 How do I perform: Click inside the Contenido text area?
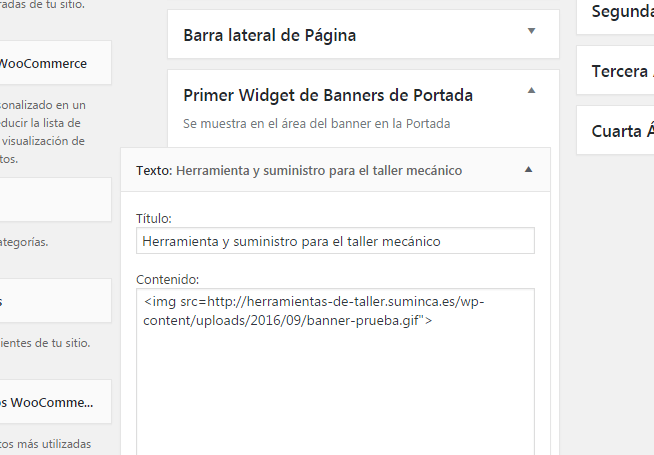[335, 371]
